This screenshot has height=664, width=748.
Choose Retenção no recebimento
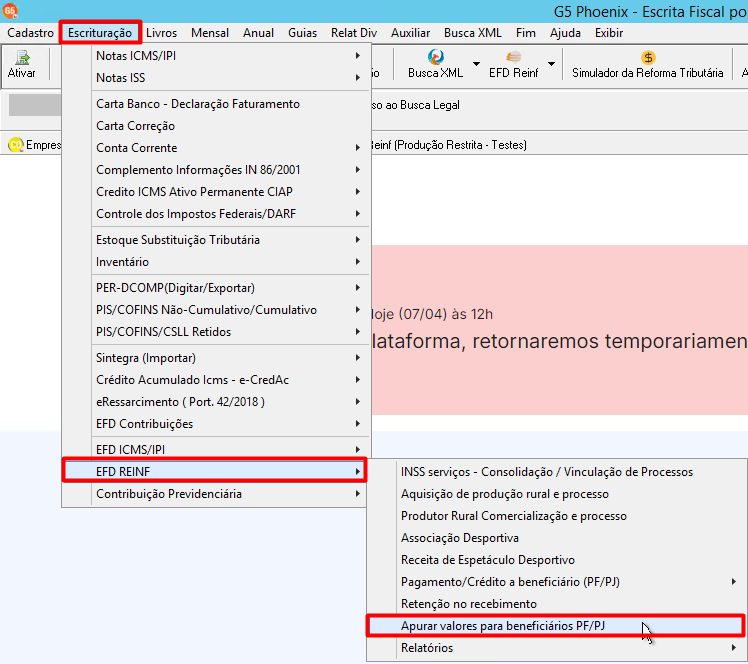pos(556,603)
